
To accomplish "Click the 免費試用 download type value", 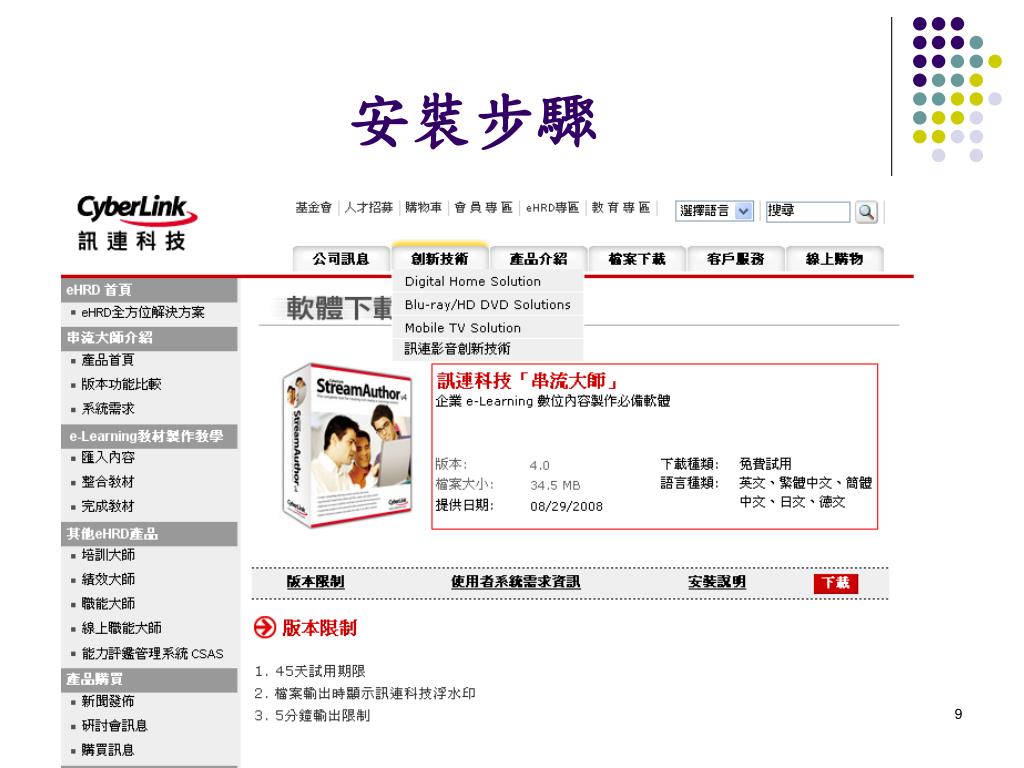I will click(765, 464).
